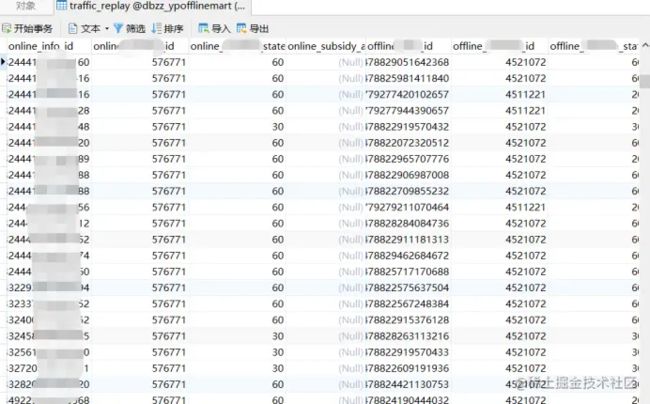Select cell 178822575637504
This screenshot has height=404, width=650.
[x=407, y=288]
